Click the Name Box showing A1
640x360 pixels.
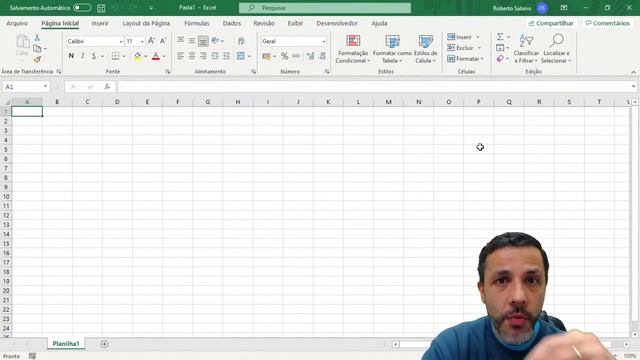(x=25, y=87)
